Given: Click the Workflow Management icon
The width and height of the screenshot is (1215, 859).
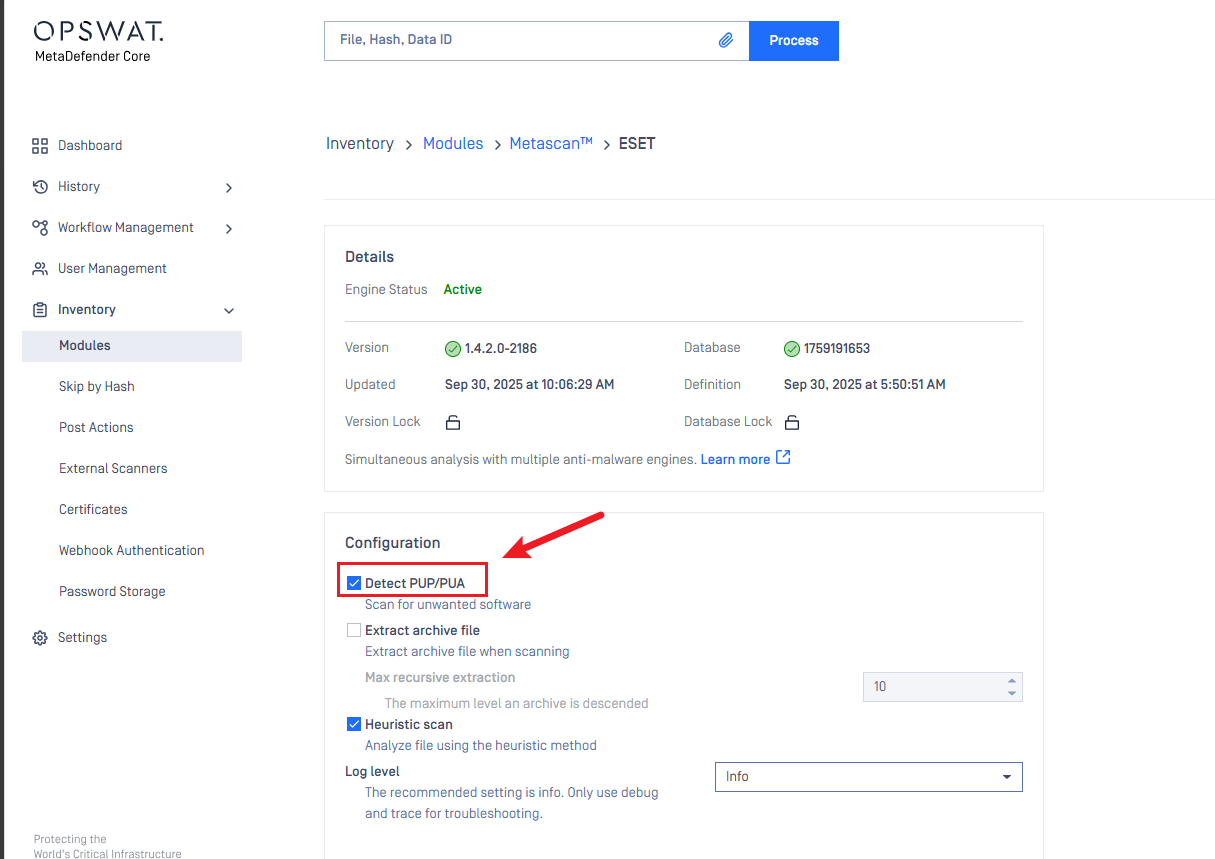Looking at the screenshot, I should [x=40, y=228].
